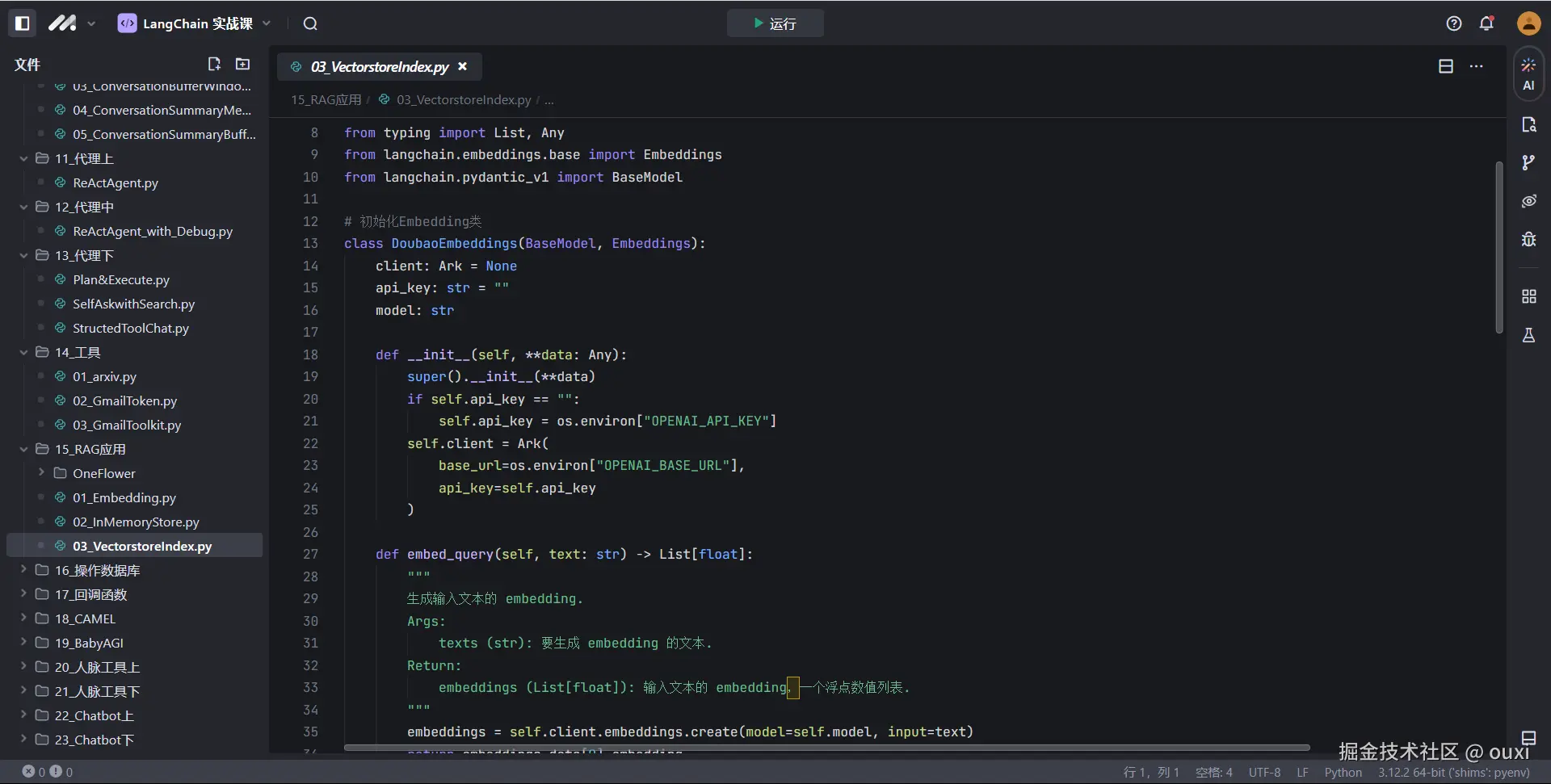The width and height of the screenshot is (1551, 784).
Task: Create a new folder in explorer
Action: [x=242, y=64]
